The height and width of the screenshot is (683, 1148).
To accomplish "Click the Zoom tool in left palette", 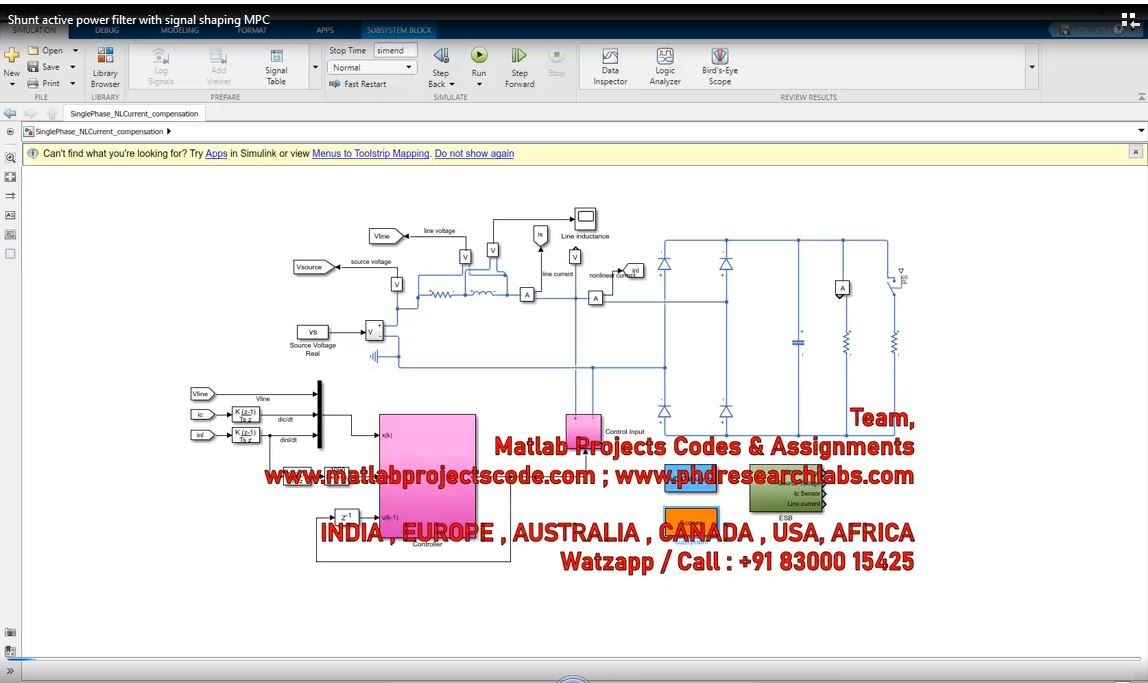I will 10,158.
